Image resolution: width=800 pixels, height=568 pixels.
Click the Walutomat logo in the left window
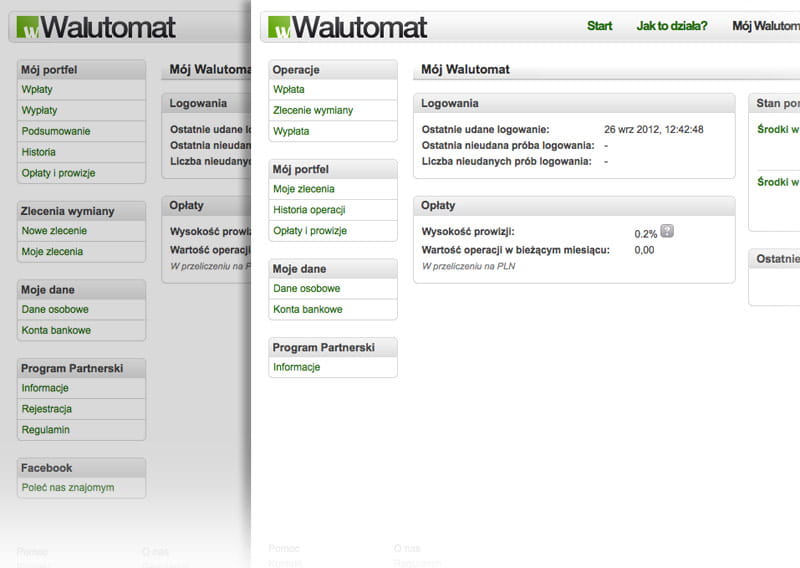96,27
